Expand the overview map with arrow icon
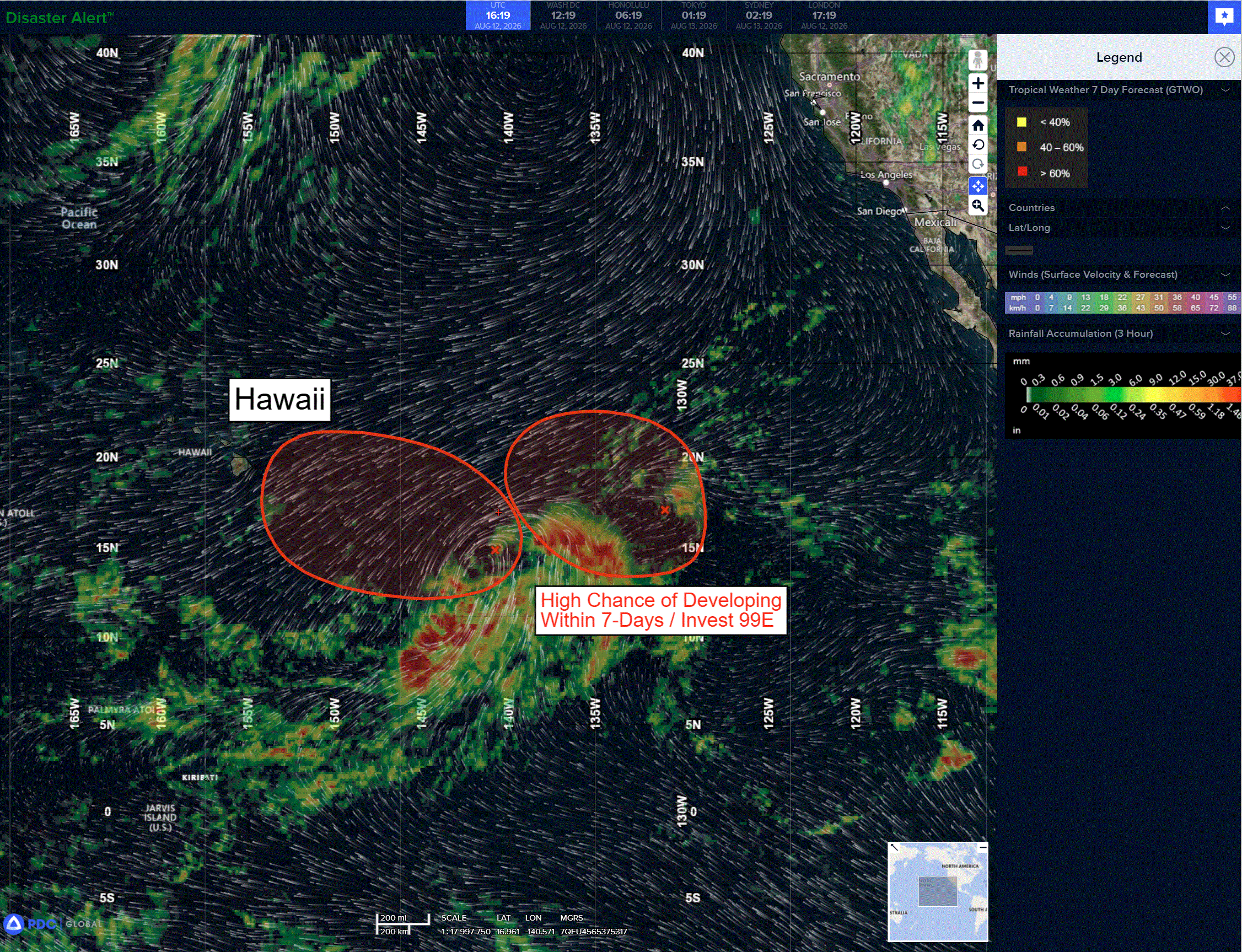Viewport: 1242px width, 952px height. 894,847
